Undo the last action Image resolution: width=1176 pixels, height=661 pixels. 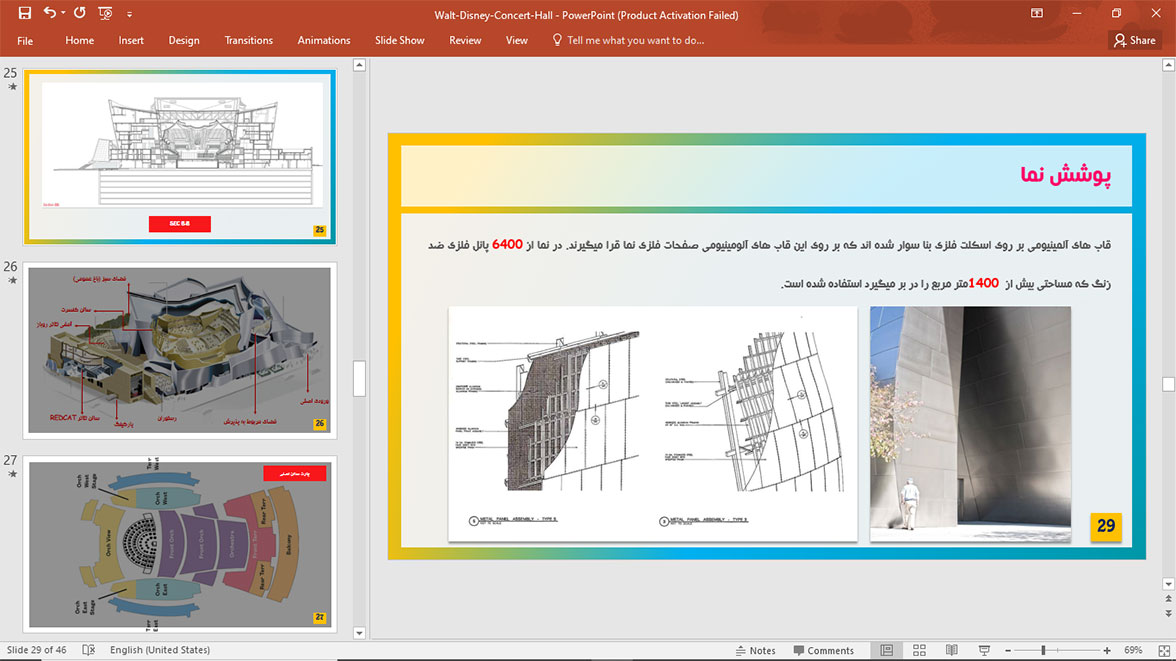coord(50,13)
